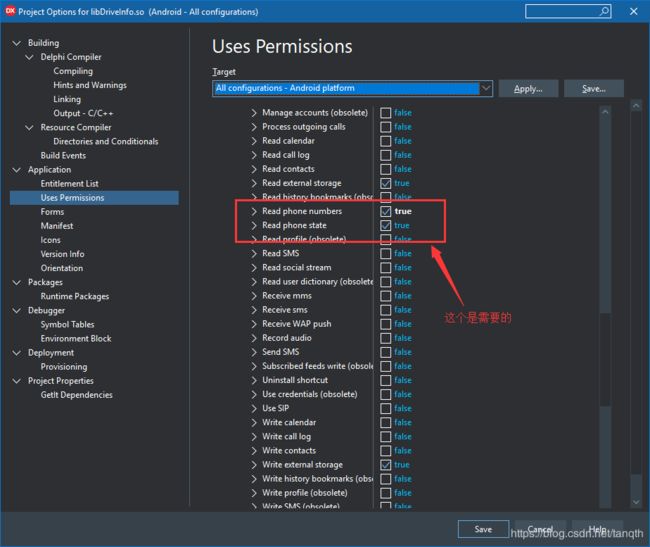Open the Version Info page
Screen dimensions: 650x547
tap(62, 254)
